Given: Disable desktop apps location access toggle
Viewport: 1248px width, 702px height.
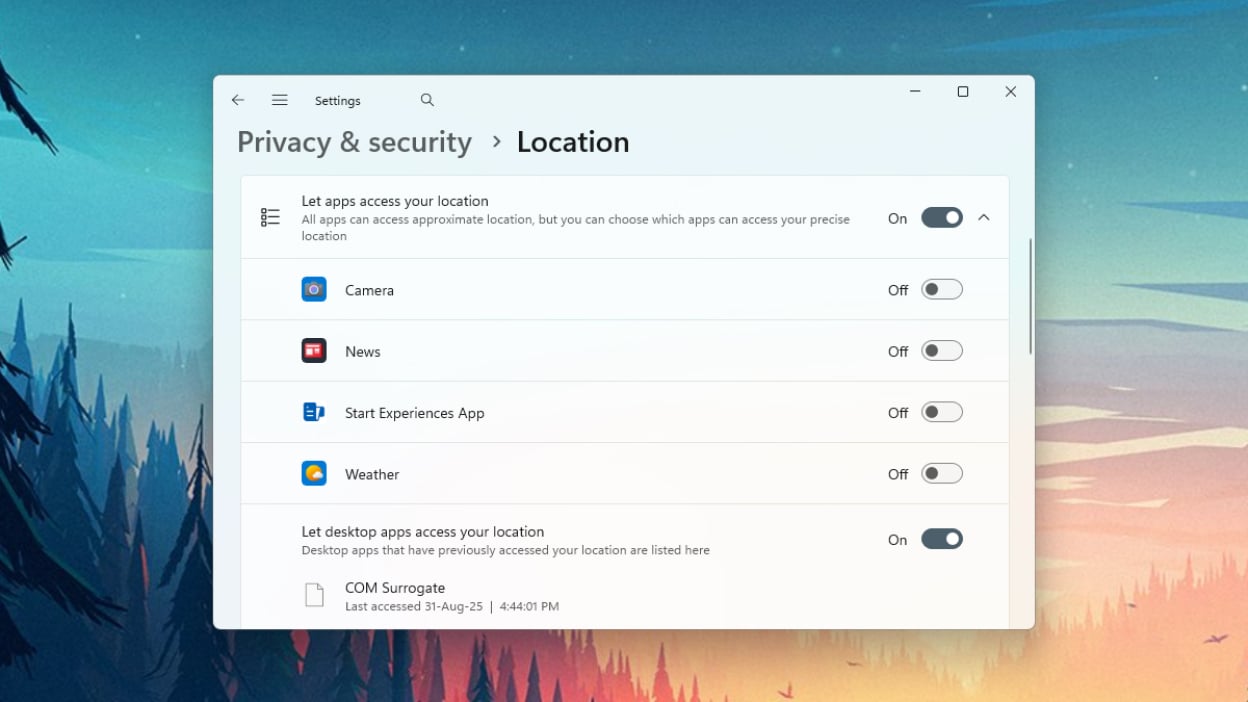Looking at the screenshot, I should (x=941, y=539).
